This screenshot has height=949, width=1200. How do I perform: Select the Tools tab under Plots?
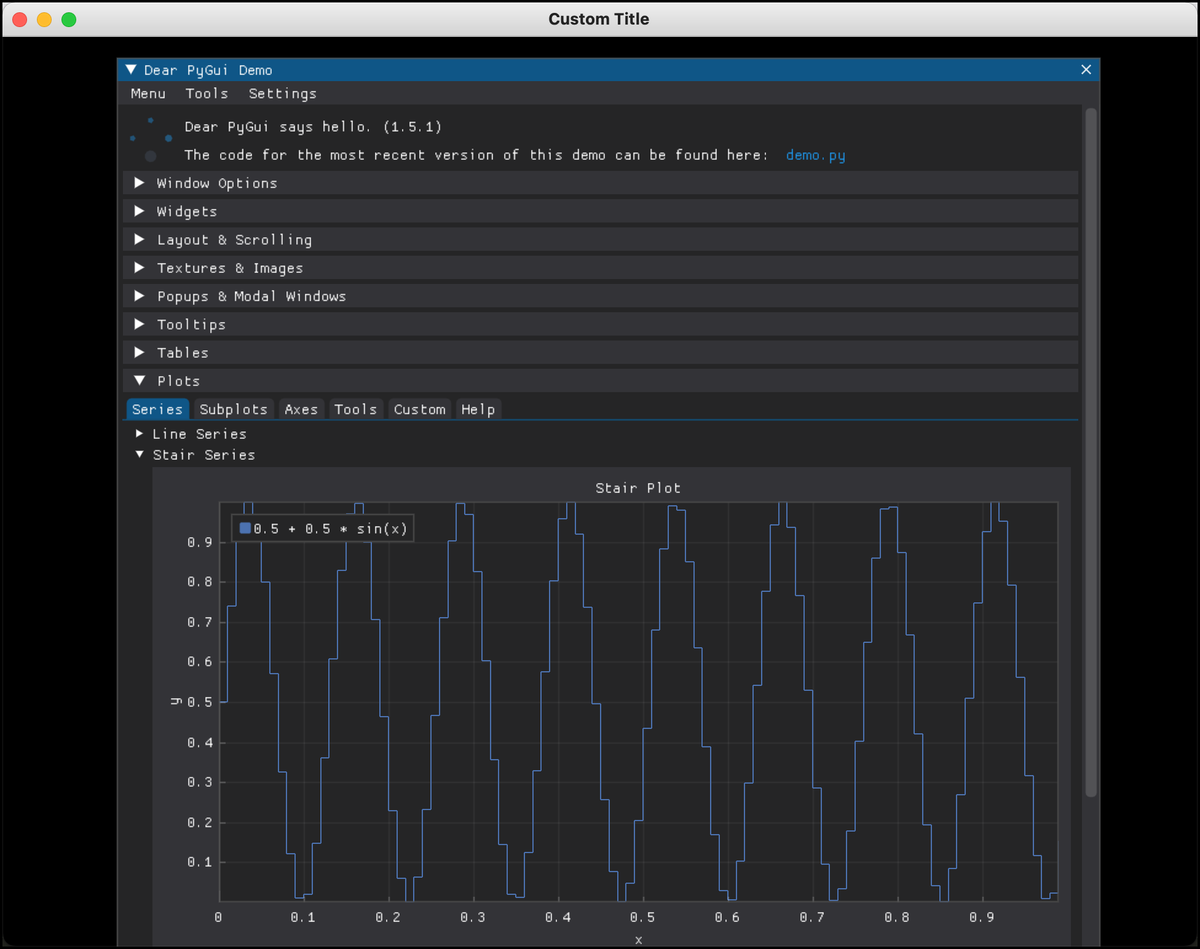(356, 409)
